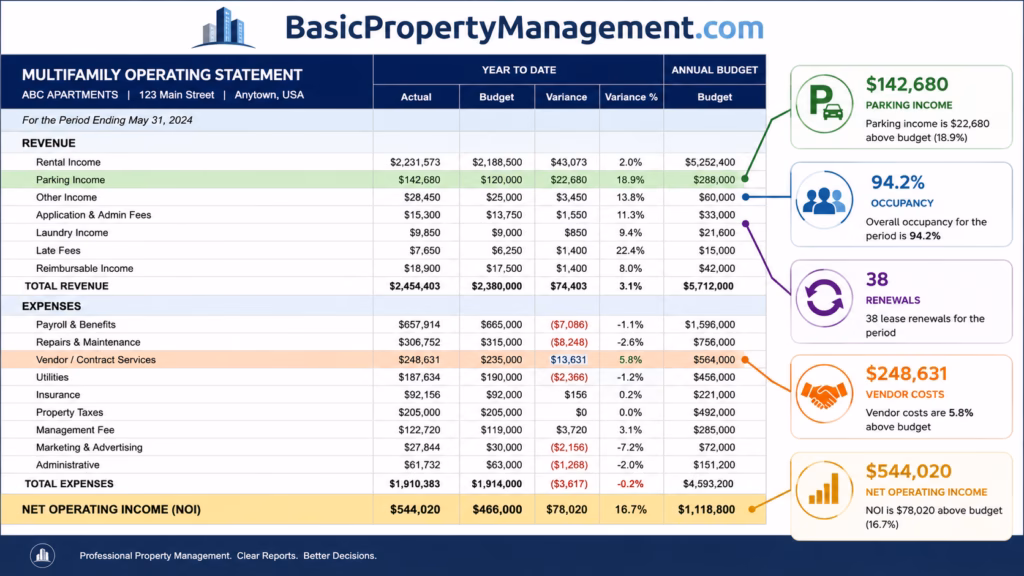Click the net operating income bar chart icon

[824, 490]
